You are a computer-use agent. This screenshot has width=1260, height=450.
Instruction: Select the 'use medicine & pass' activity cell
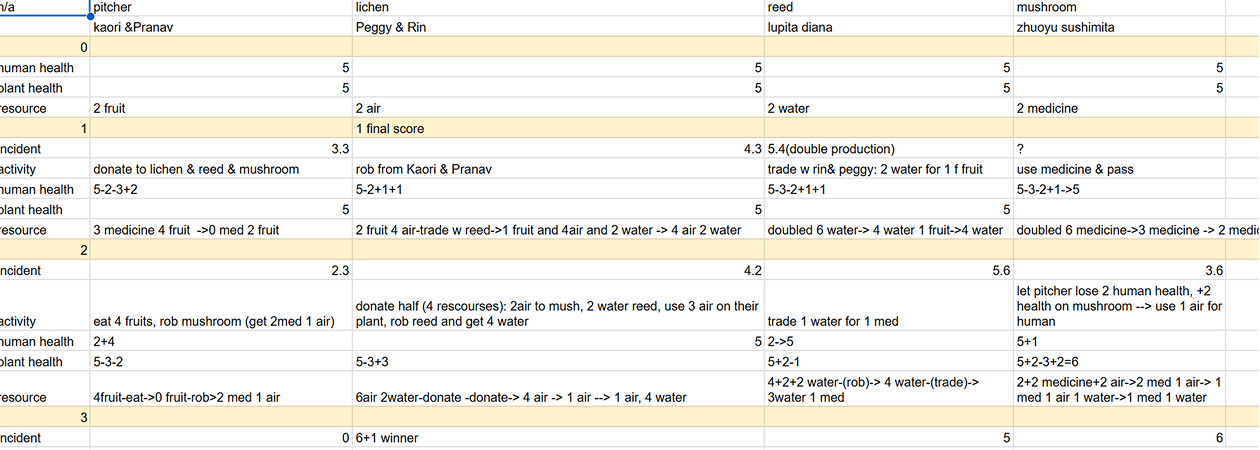click(1118, 169)
